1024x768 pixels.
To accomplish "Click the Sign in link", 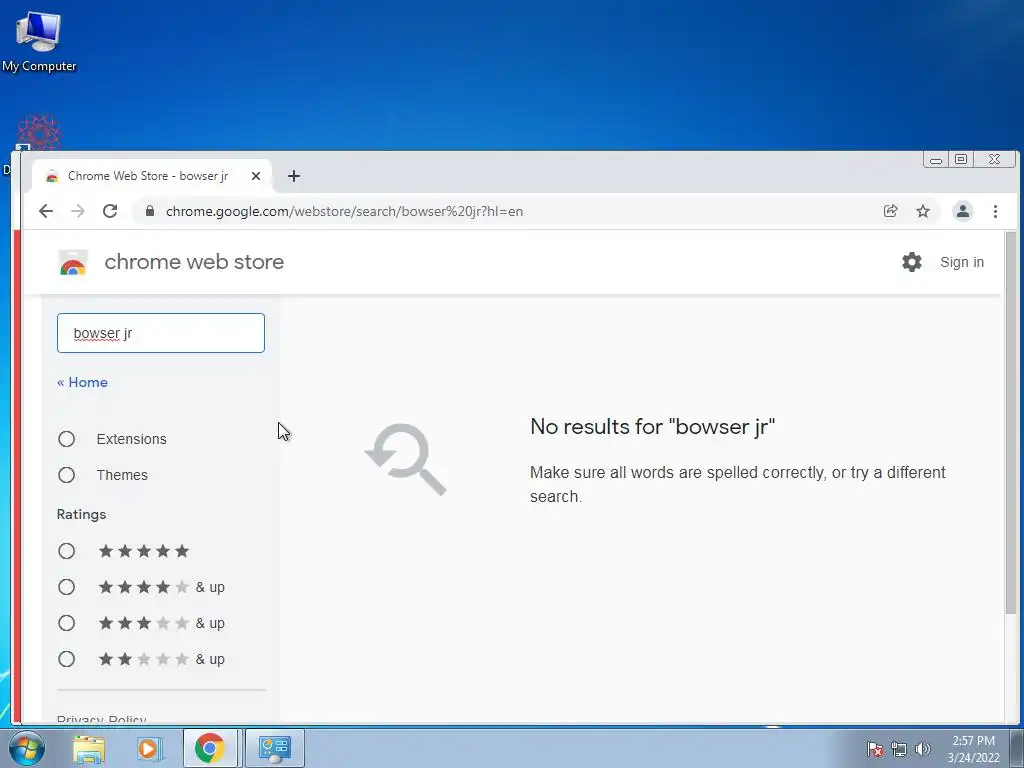I will [x=961, y=262].
